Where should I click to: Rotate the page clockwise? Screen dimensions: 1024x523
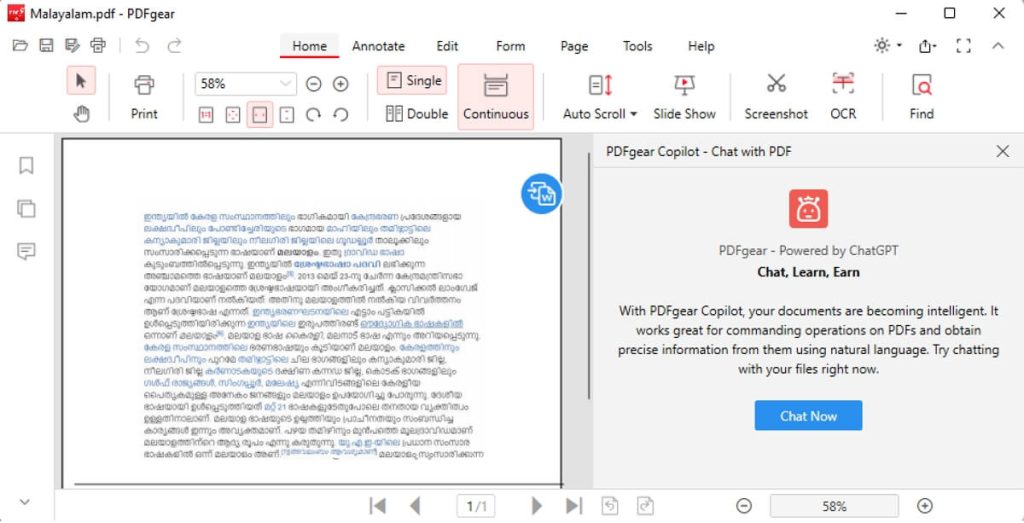coord(313,115)
